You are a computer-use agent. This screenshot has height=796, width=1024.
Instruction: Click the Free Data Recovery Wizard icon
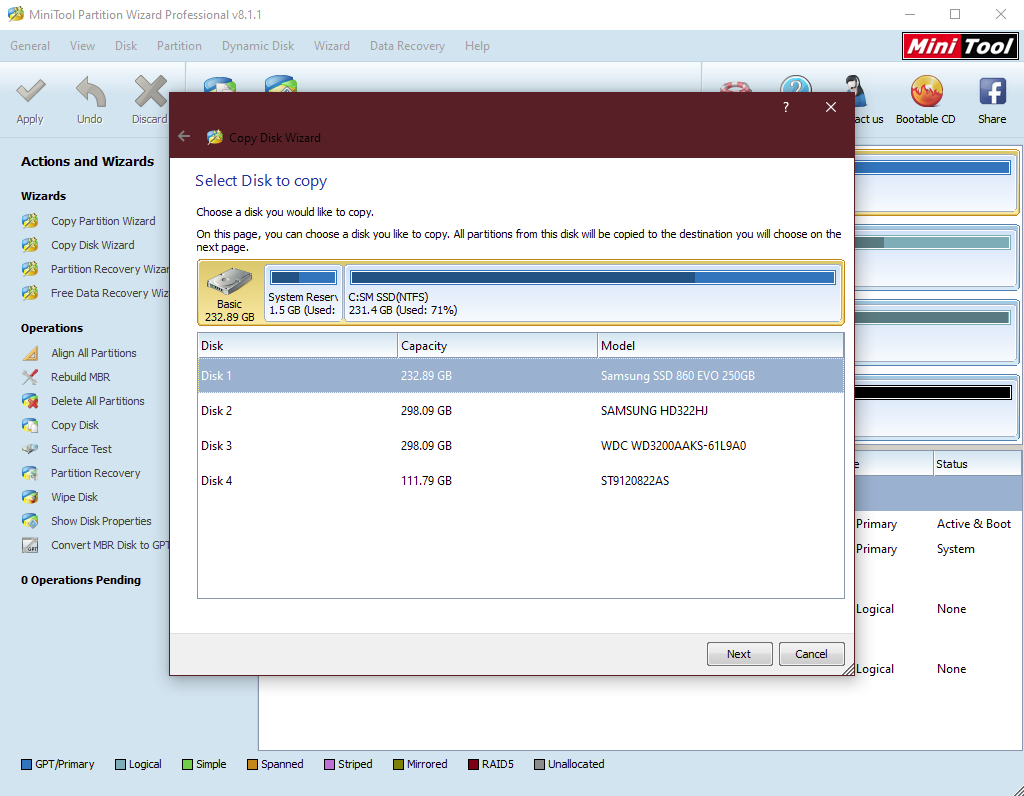click(x=30, y=293)
